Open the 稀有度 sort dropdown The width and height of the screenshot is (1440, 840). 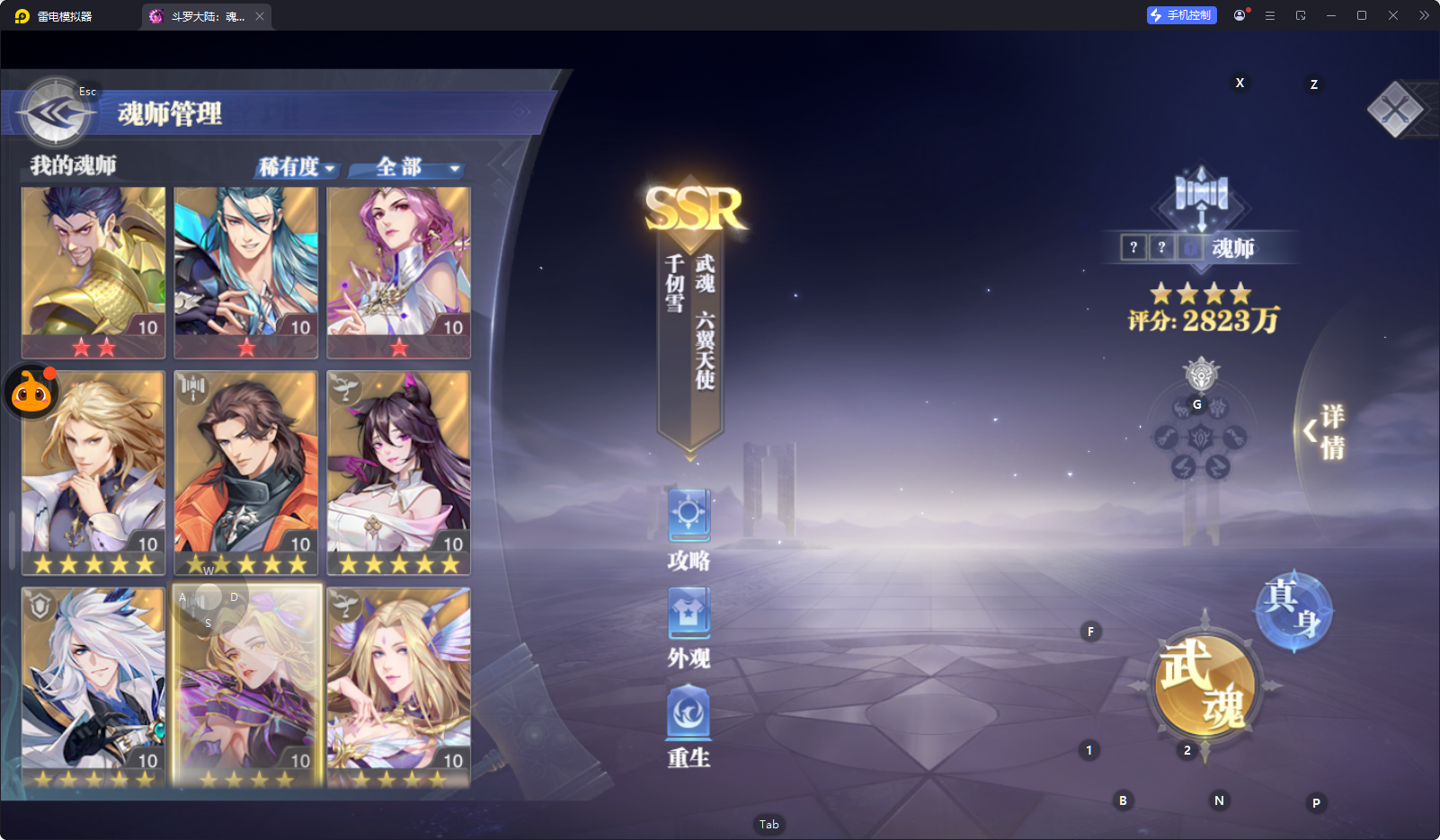point(297,167)
